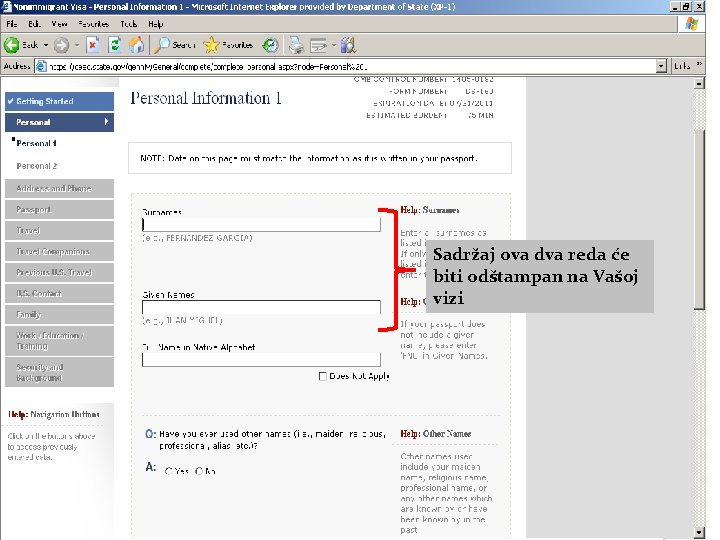720x540 pixels.
Task: Open Edit toolbar button dropdown arrow
Action: [334, 45]
